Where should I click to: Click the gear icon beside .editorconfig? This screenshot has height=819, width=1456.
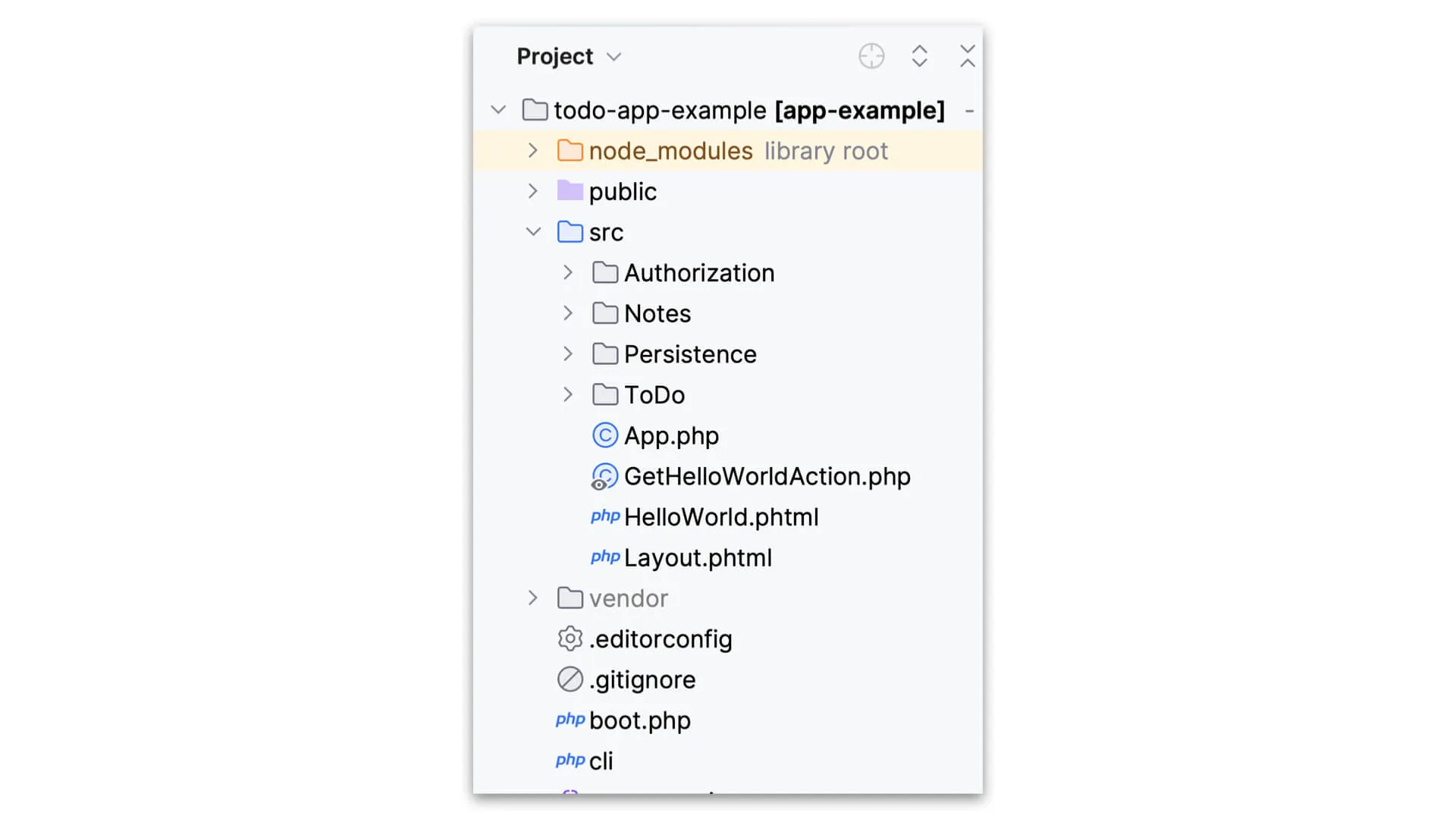pyautogui.click(x=569, y=639)
